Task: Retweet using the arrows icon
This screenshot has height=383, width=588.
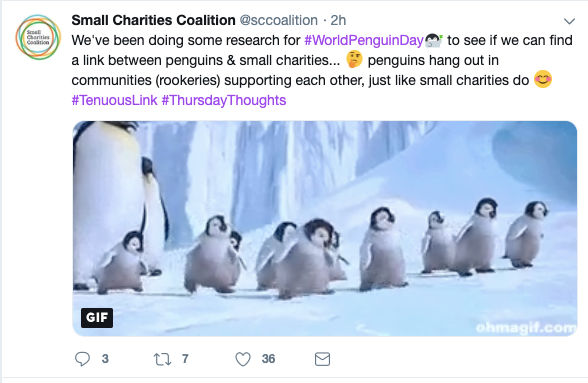Action: point(162,359)
